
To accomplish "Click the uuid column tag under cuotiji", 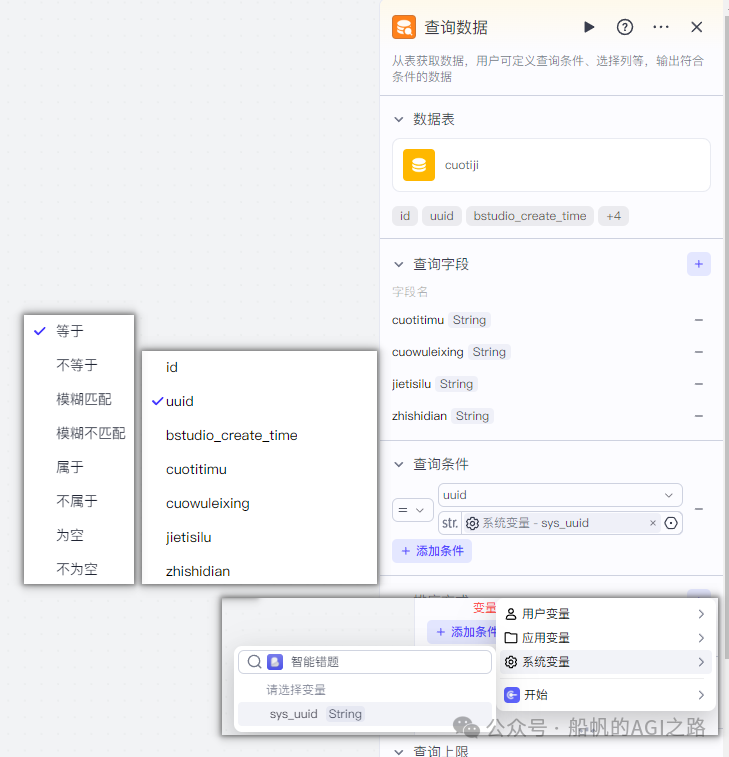I will [x=442, y=216].
